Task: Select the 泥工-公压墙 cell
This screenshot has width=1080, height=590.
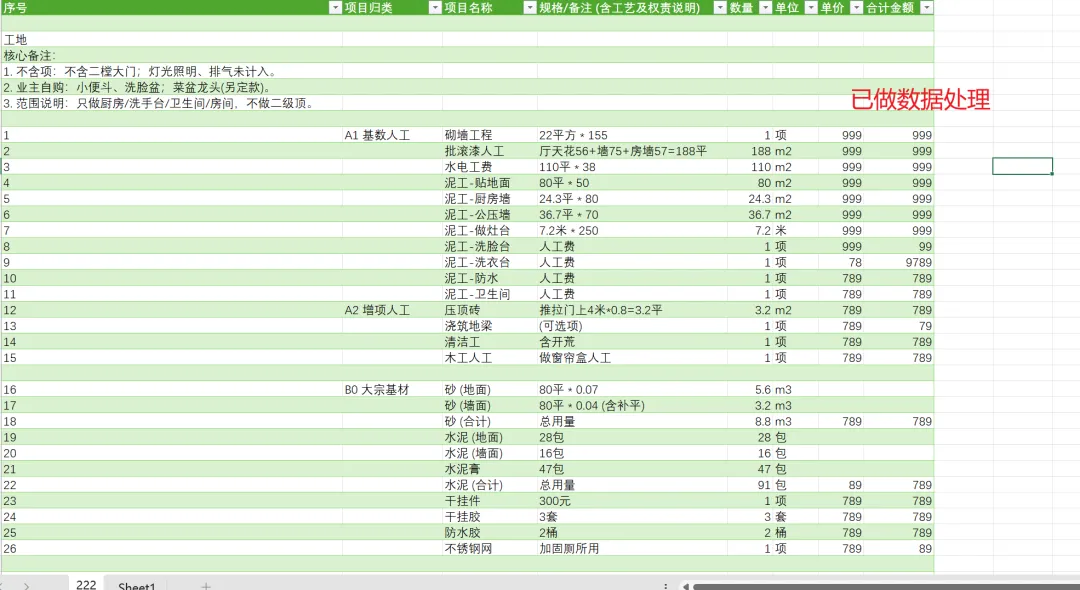Action: [490, 215]
